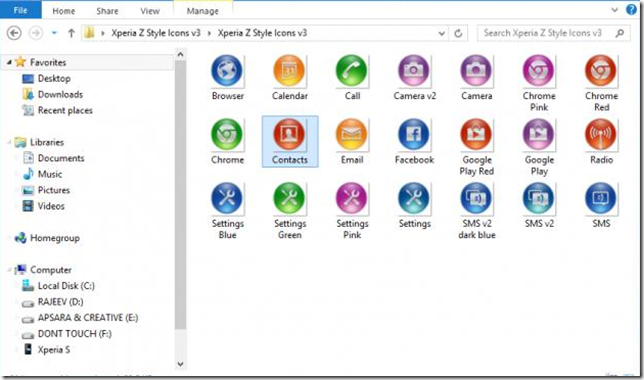Open the Manage ribbon tab
644x380 pixels.
coord(202,11)
